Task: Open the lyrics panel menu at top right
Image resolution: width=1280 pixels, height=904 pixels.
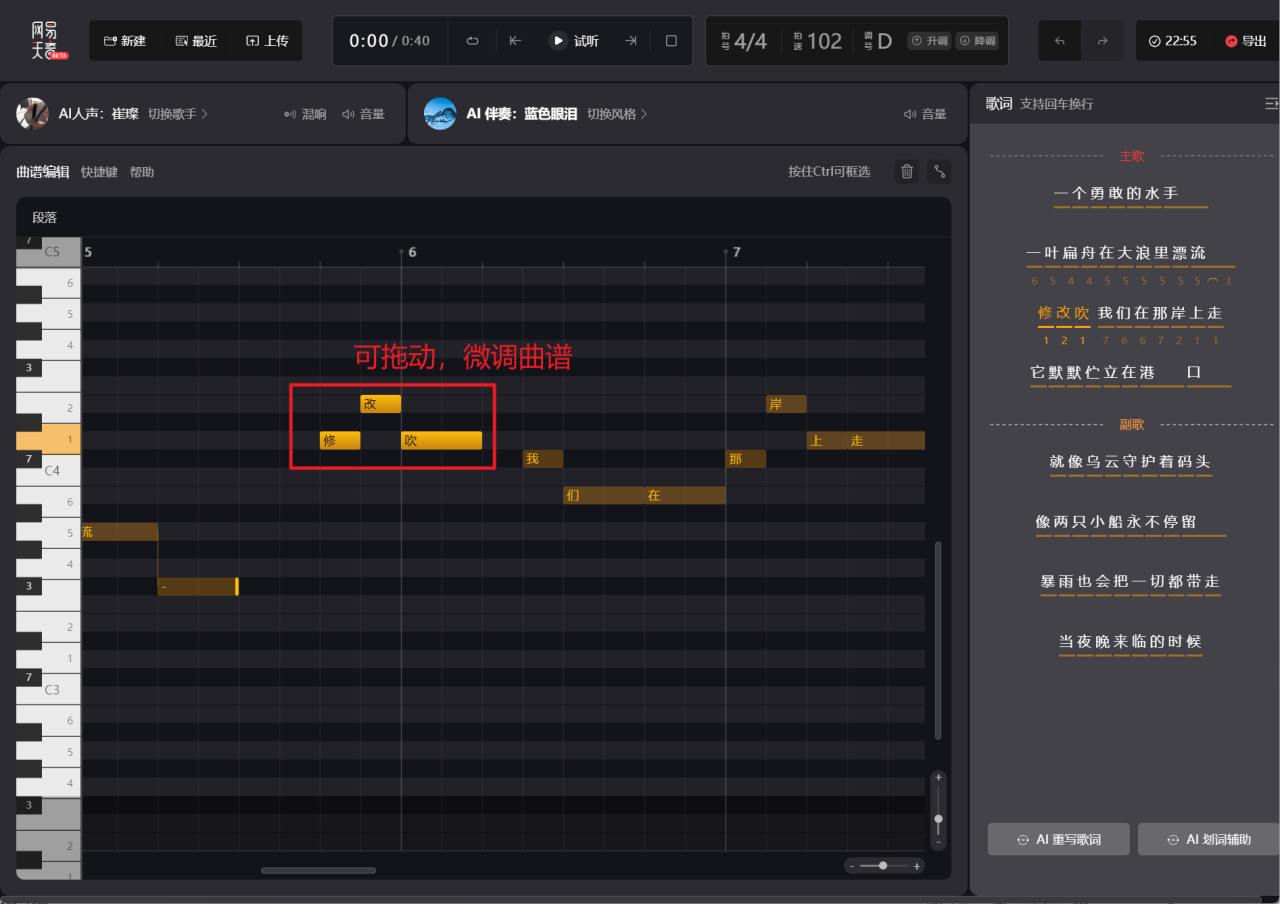Action: click(x=1271, y=104)
